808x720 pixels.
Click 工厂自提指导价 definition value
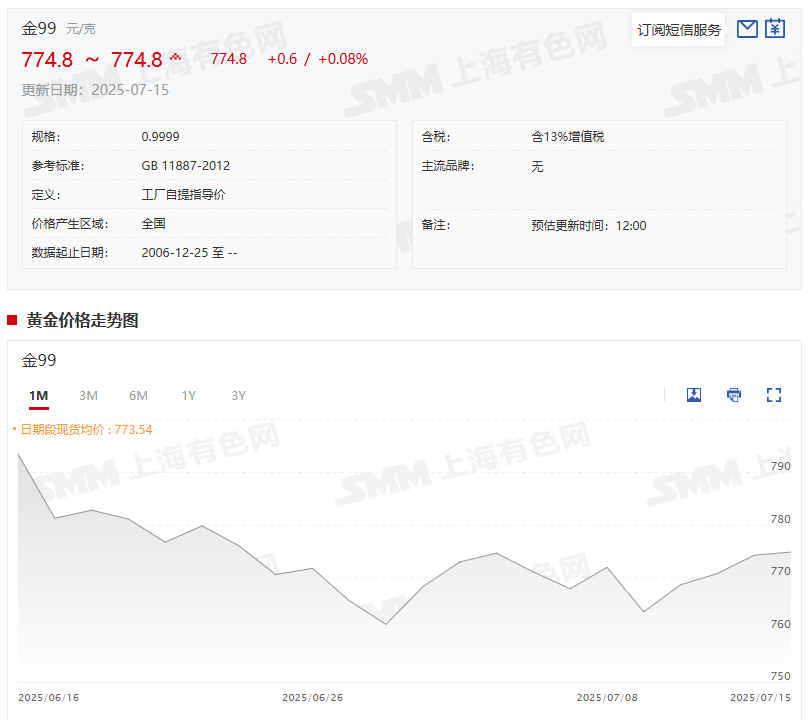coord(183,194)
